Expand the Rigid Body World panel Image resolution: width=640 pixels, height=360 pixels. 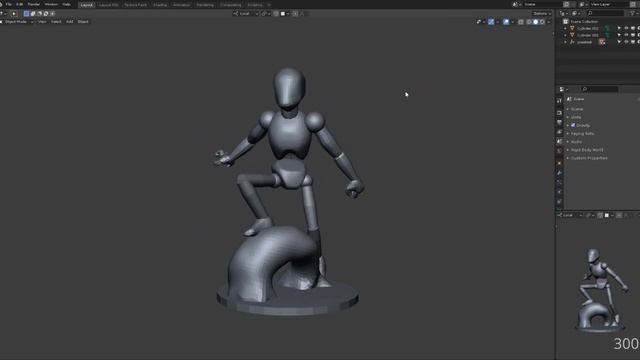tap(587, 150)
